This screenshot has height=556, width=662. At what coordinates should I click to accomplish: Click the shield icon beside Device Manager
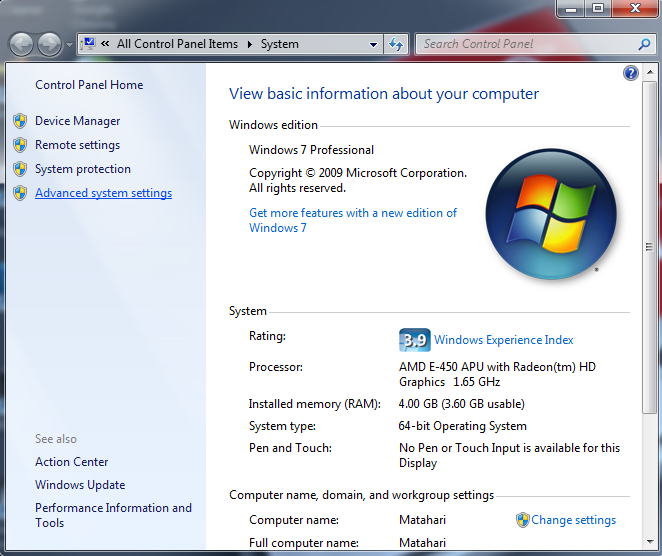[20, 121]
